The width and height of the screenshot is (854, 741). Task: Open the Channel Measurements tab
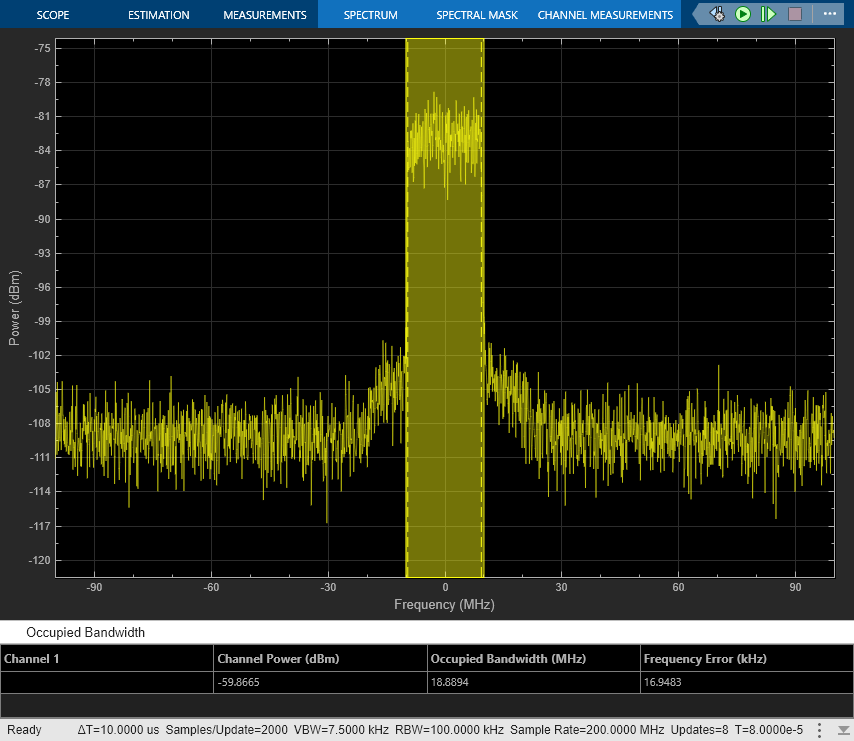click(605, 15)
